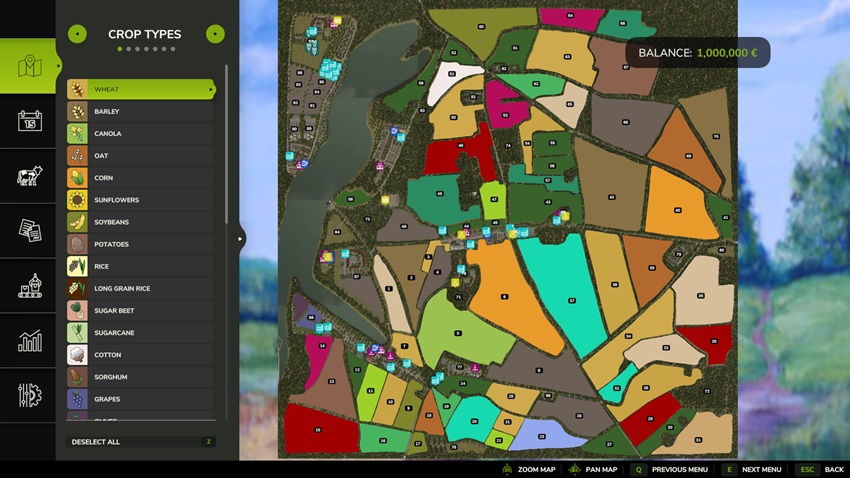Collapse the side panel with arrow tab
The width and height of the screenshot is (850, 478).
point(242,238)
